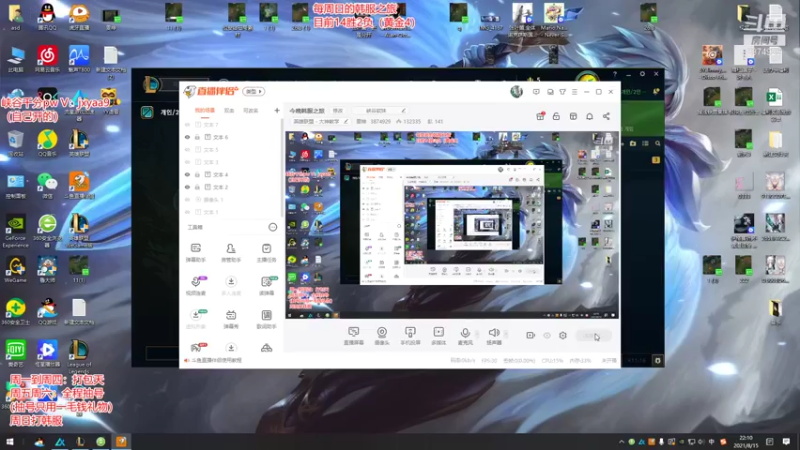Add 多媒体 multimedia source
This screenshot has width=800, height=450.
439,336
